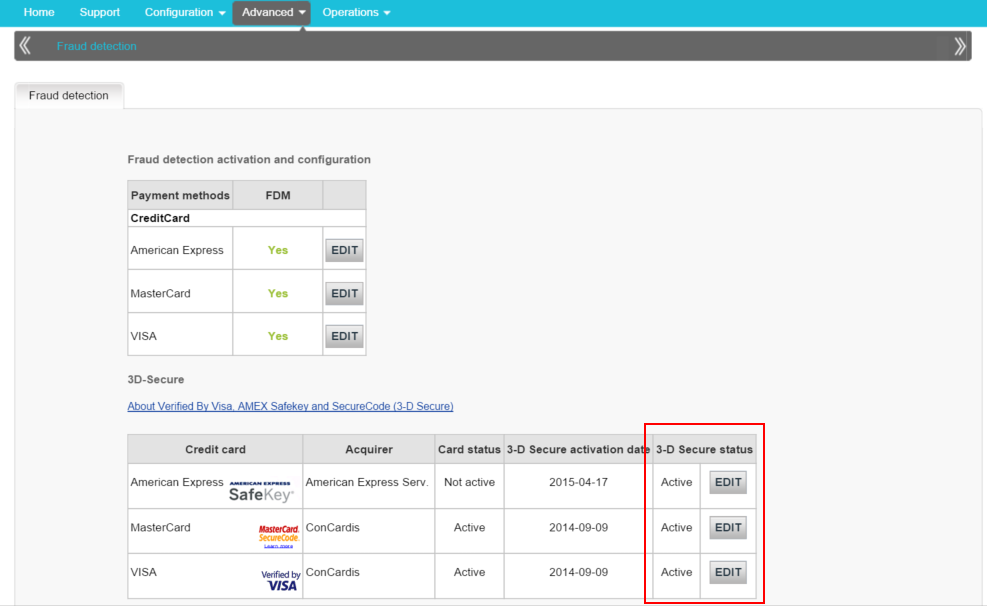Edit FDM settings for VISA
The image size is (987, 606).
[x=344, y=337]
